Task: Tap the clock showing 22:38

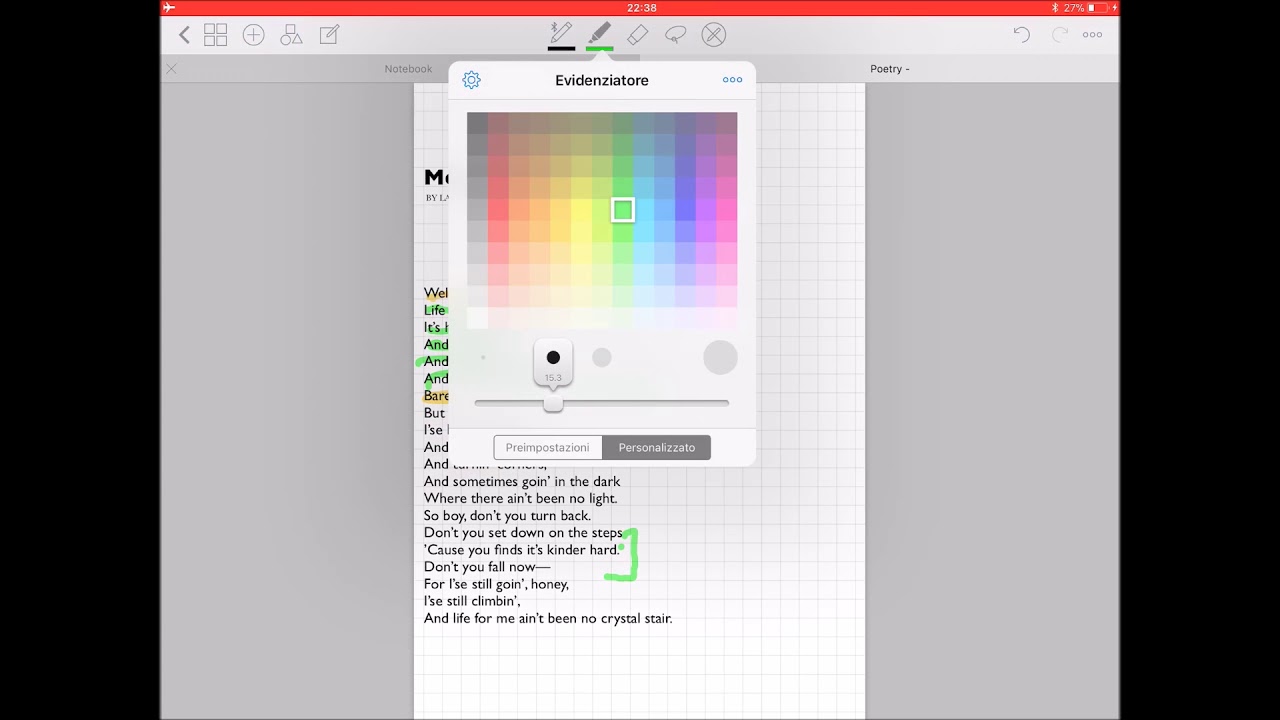Action: tap(641, 7)
